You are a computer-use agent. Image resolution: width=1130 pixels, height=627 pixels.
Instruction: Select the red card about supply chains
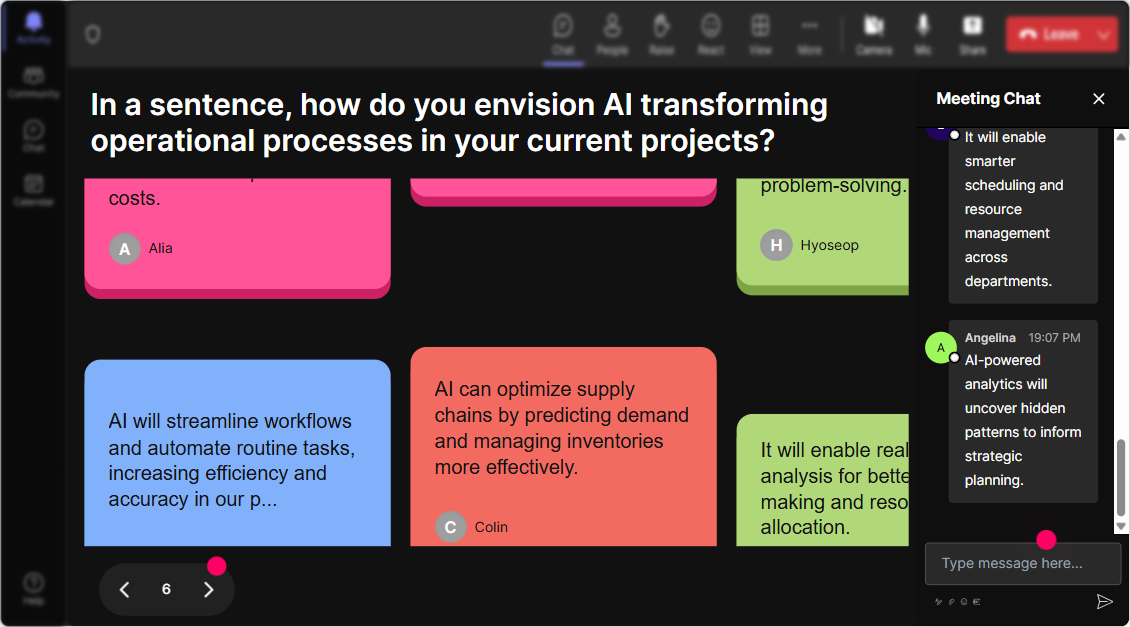click(x=564, y=447)
